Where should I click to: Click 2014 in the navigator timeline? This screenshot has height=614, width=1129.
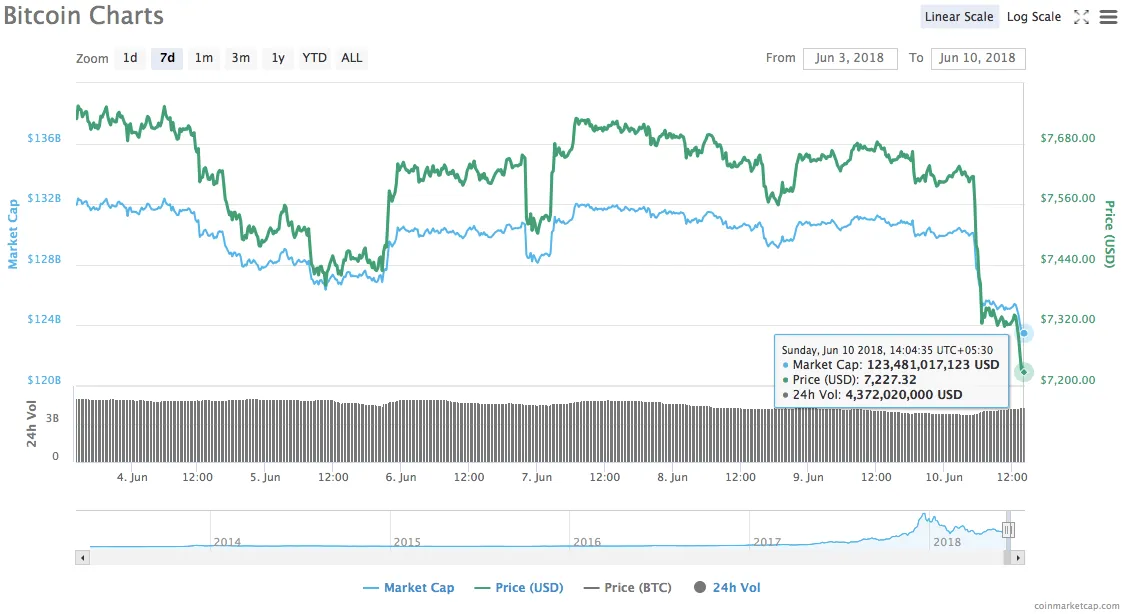[227, 542]
